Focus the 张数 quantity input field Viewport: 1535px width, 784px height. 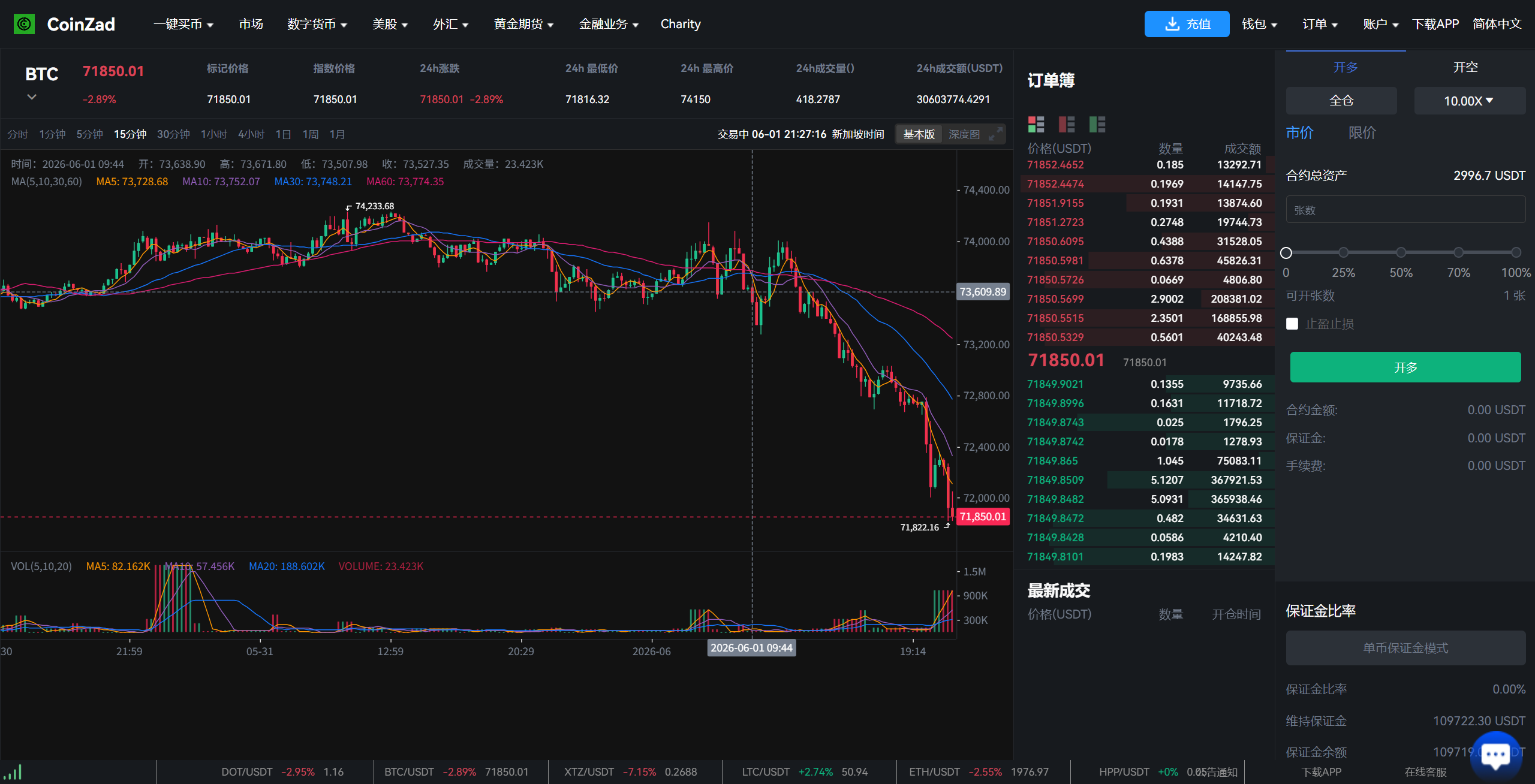(x=1405, y=210)
